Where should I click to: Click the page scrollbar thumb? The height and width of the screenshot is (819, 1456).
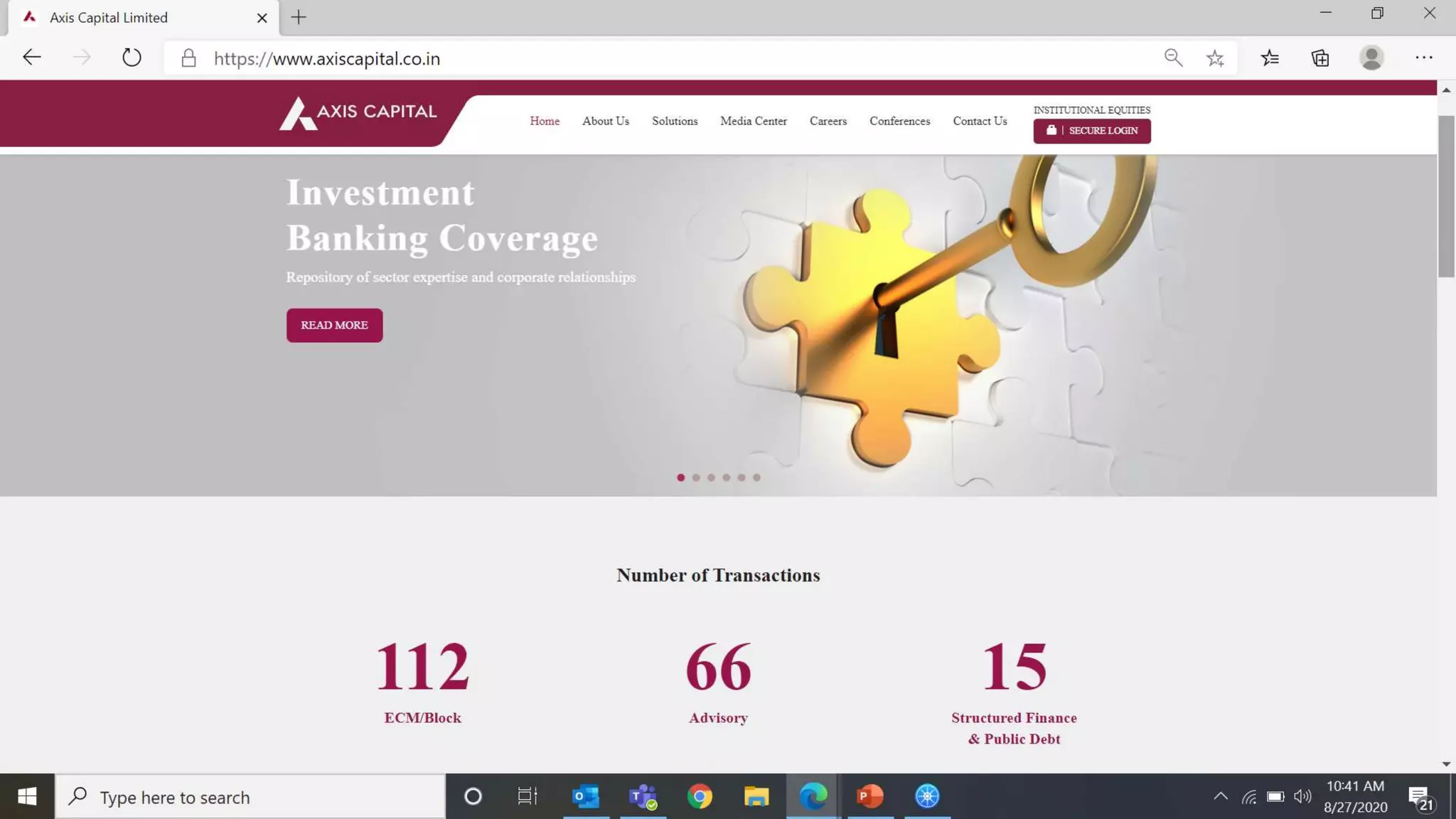1446,196
